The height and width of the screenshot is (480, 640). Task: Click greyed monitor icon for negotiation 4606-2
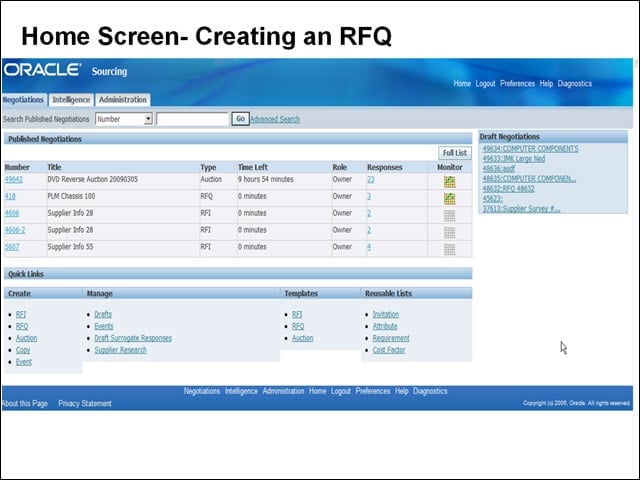coord(449,232)
